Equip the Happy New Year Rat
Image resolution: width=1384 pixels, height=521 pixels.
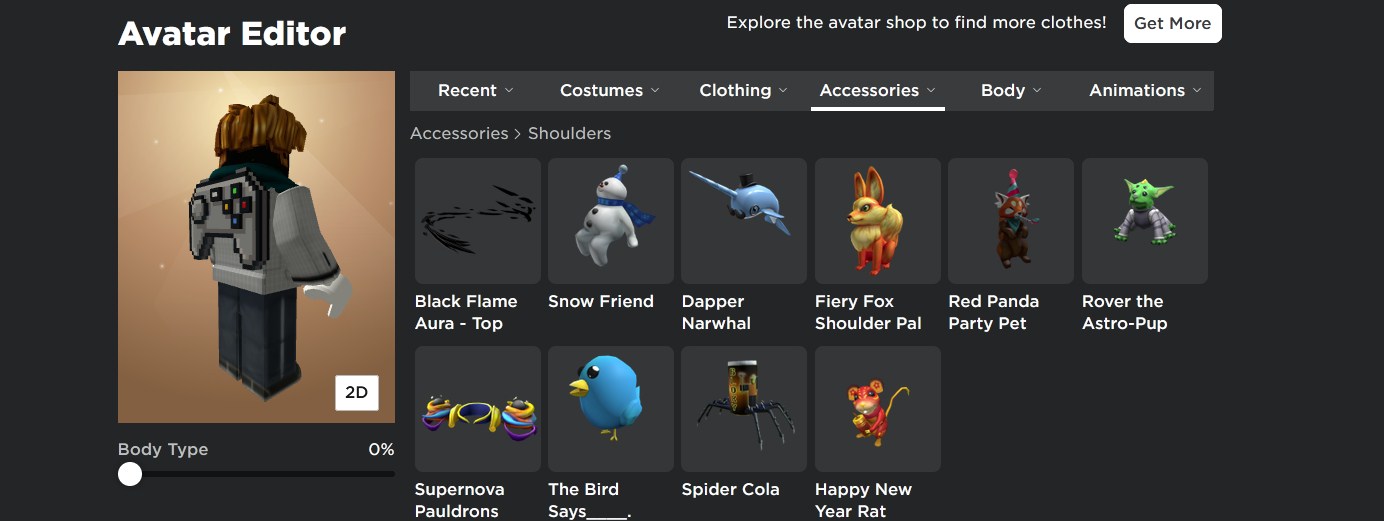point(878,409)
